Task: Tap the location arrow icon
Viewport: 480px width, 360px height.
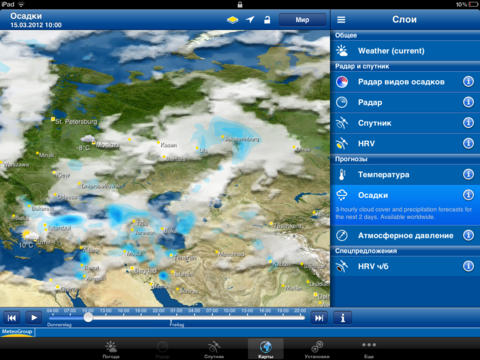Action: 250,20
